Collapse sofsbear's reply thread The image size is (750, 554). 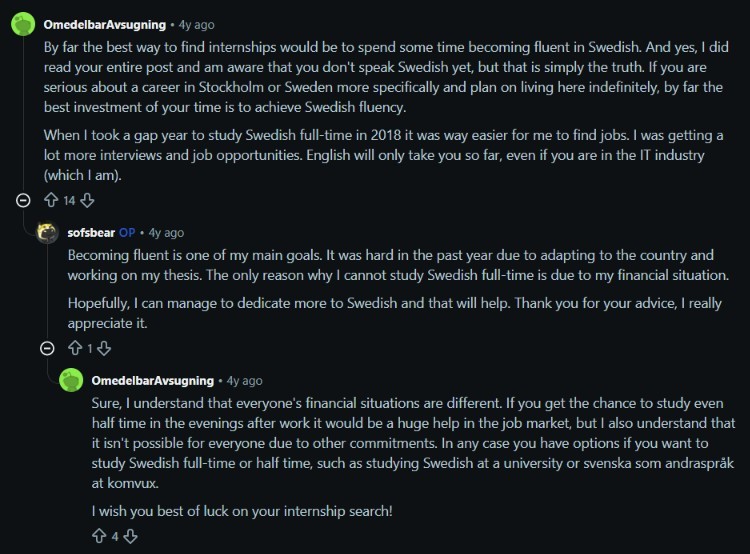pos(47,348)
